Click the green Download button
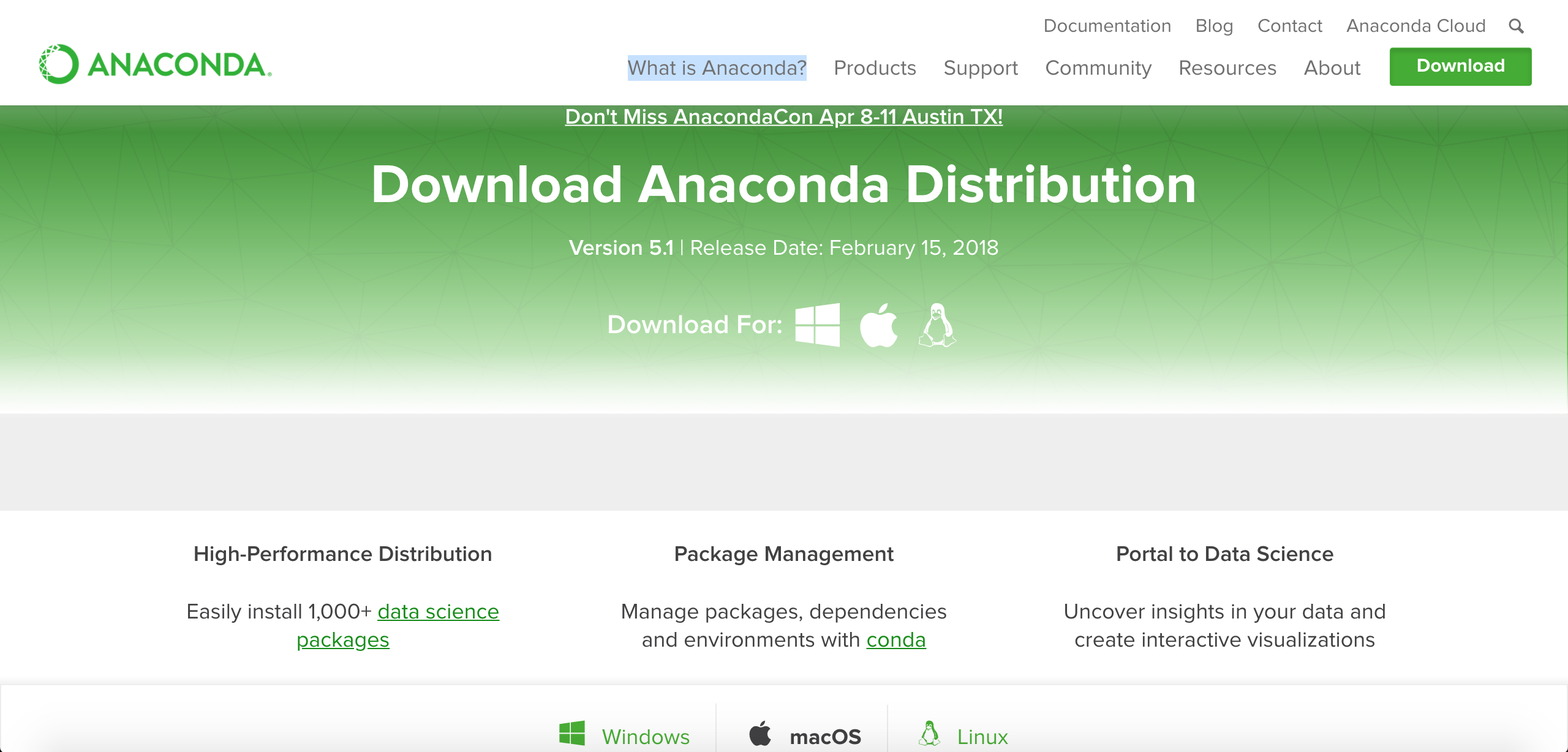1568x752 pixels. click(x=1460, y=66)
